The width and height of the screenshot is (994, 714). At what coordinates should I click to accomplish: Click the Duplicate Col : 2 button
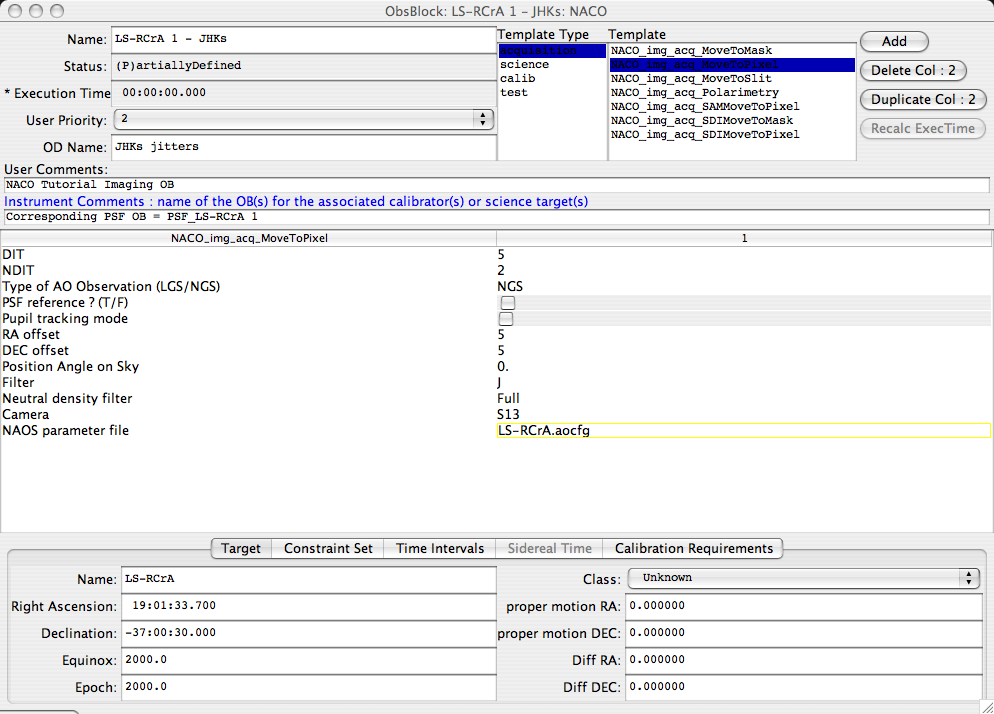[923, 100]
